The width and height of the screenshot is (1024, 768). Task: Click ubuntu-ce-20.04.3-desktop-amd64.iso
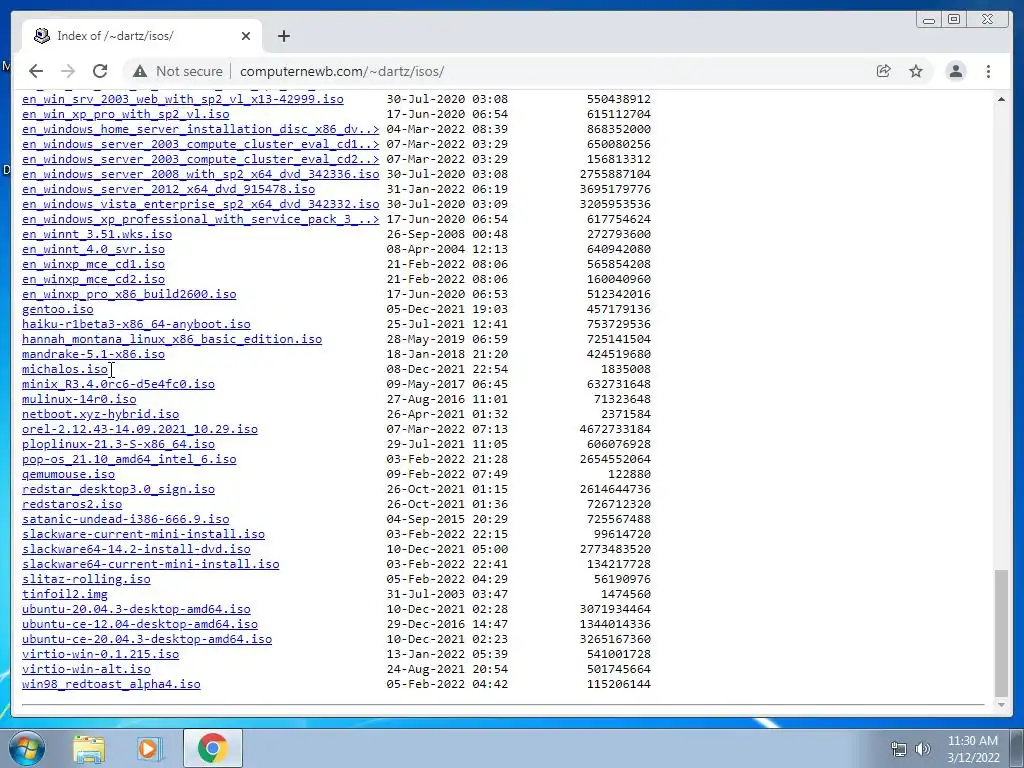pyautogui.click(x=147, y=639)
